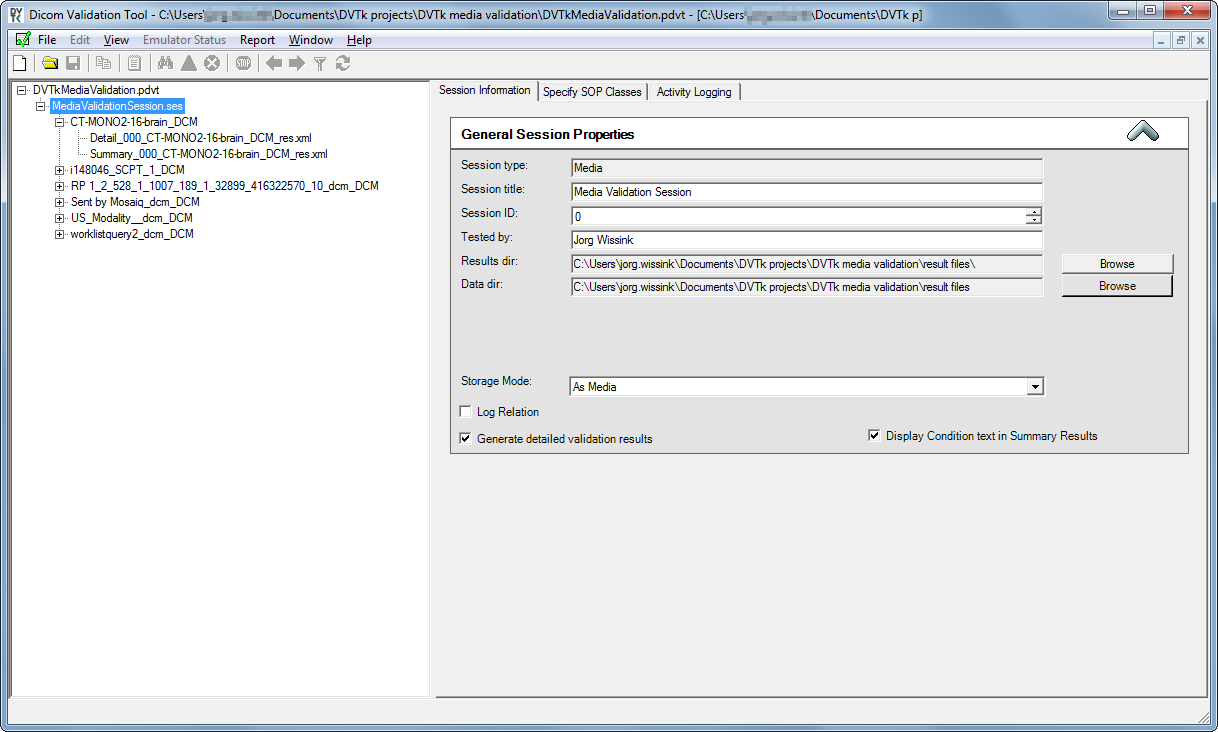
Task: Enable the Log Relation checkbox
Action: (465, 411)
